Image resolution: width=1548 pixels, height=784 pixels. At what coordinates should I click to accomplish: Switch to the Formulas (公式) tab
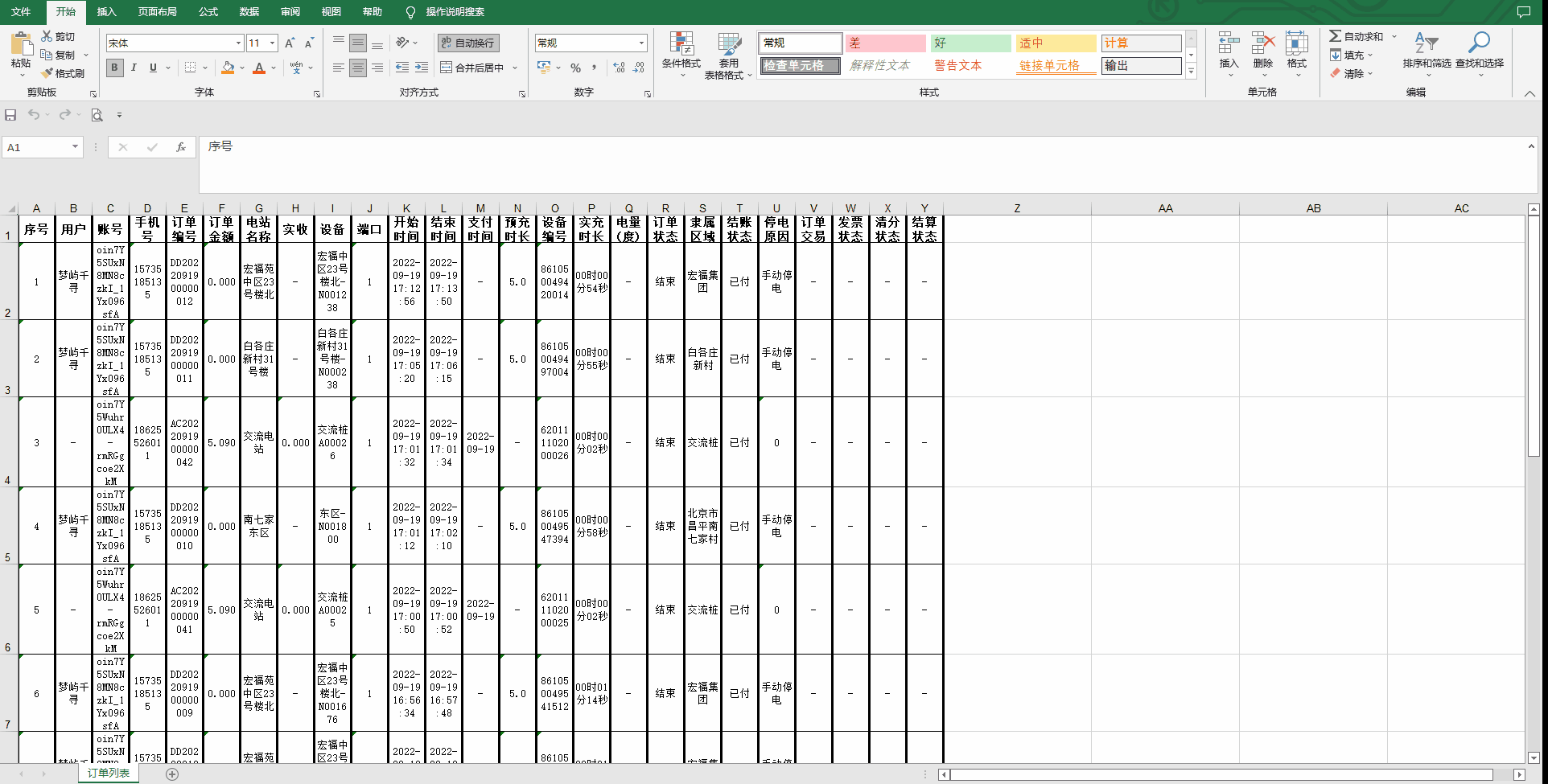pos(208,11)
